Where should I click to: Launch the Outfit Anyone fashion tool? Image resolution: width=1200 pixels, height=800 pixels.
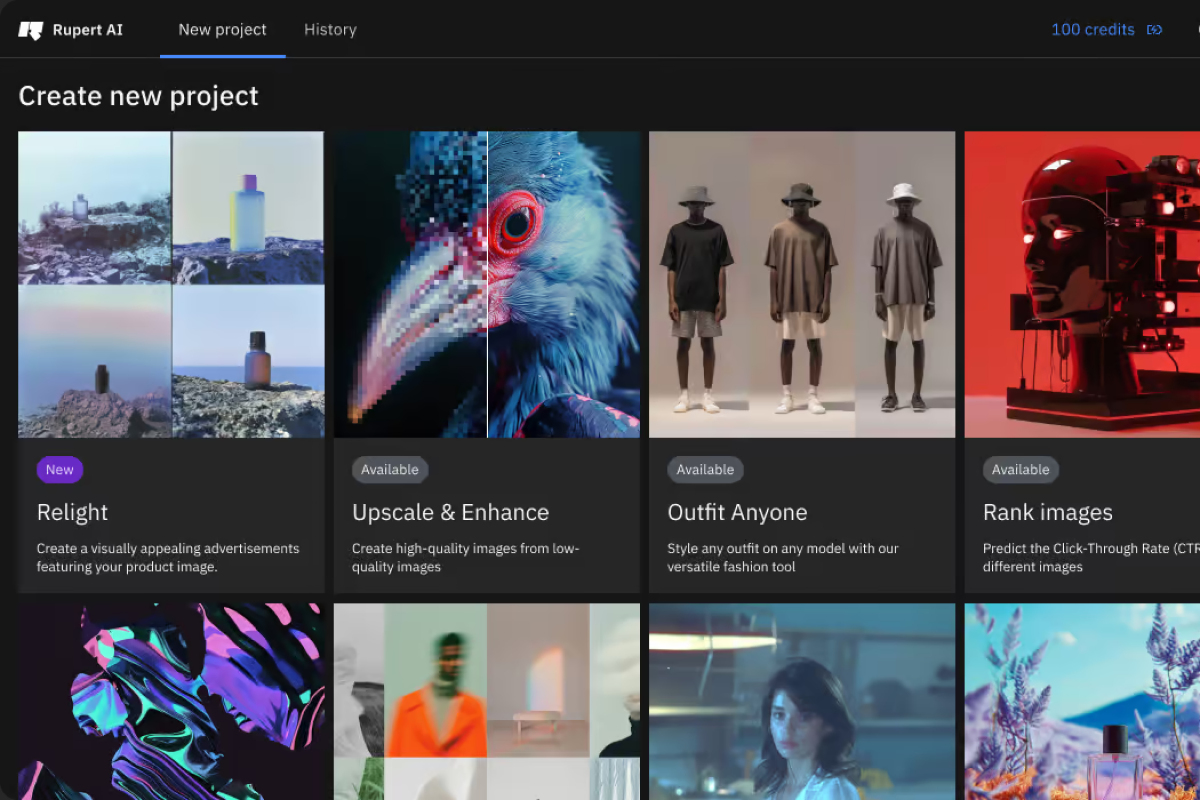pos(737,512)
